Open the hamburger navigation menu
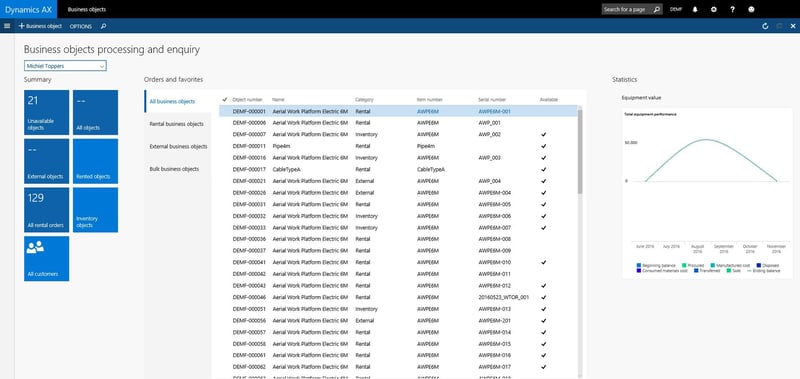This screenshot has height=379, width=800. click(x=7, y=26)
